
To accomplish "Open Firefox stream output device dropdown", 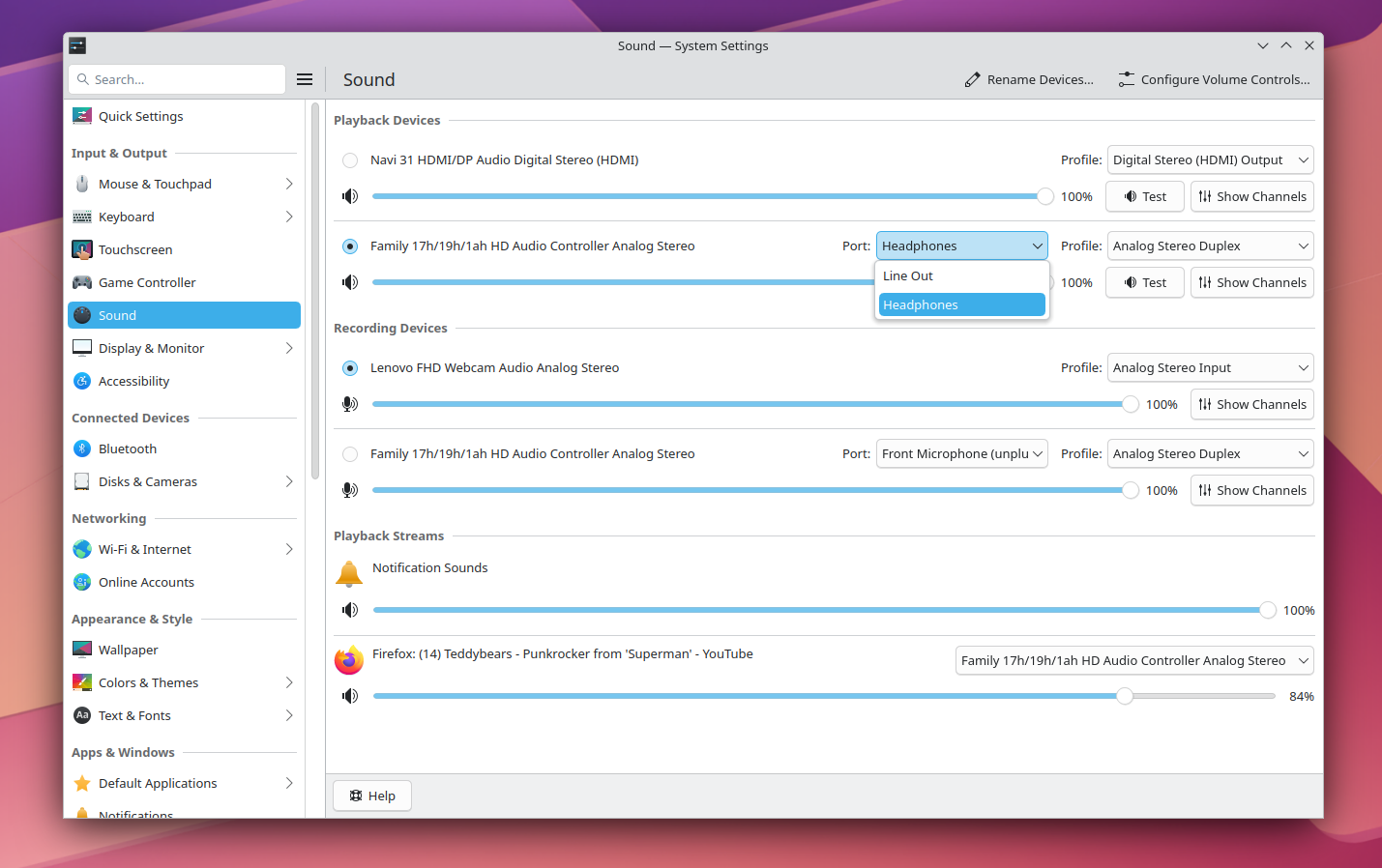I will (x=1134, y=661).
